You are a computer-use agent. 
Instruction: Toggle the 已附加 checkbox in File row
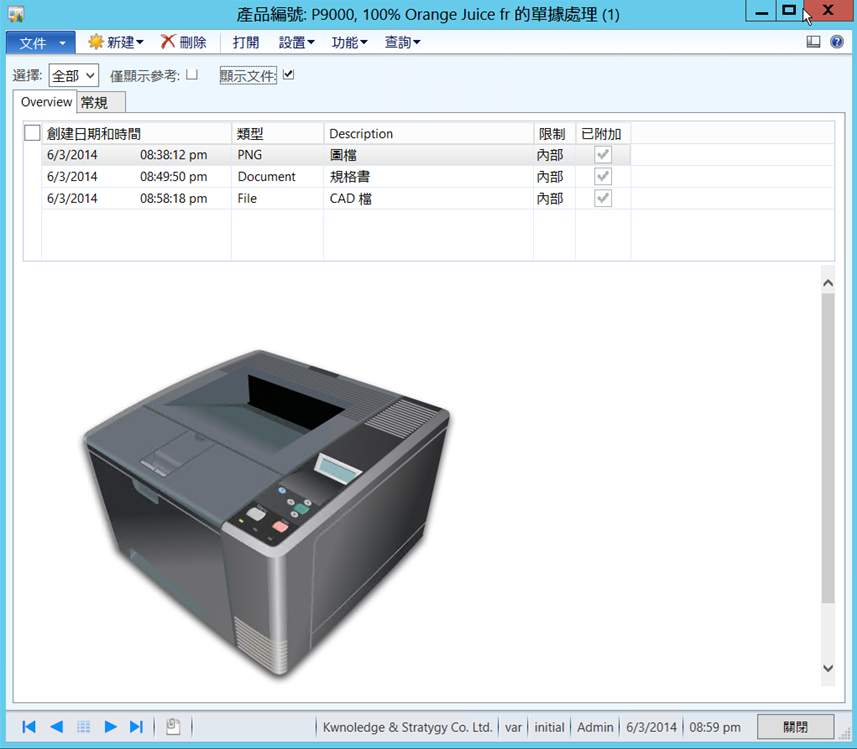[603, 198]
